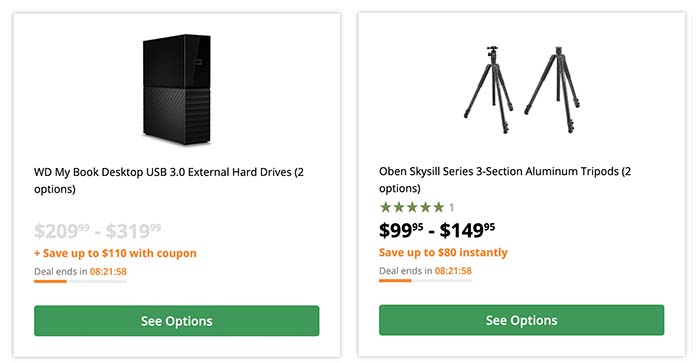This screenshot has height=363, width=700.
Task: Open the review count next to the stars
Action: pos(451,208)
